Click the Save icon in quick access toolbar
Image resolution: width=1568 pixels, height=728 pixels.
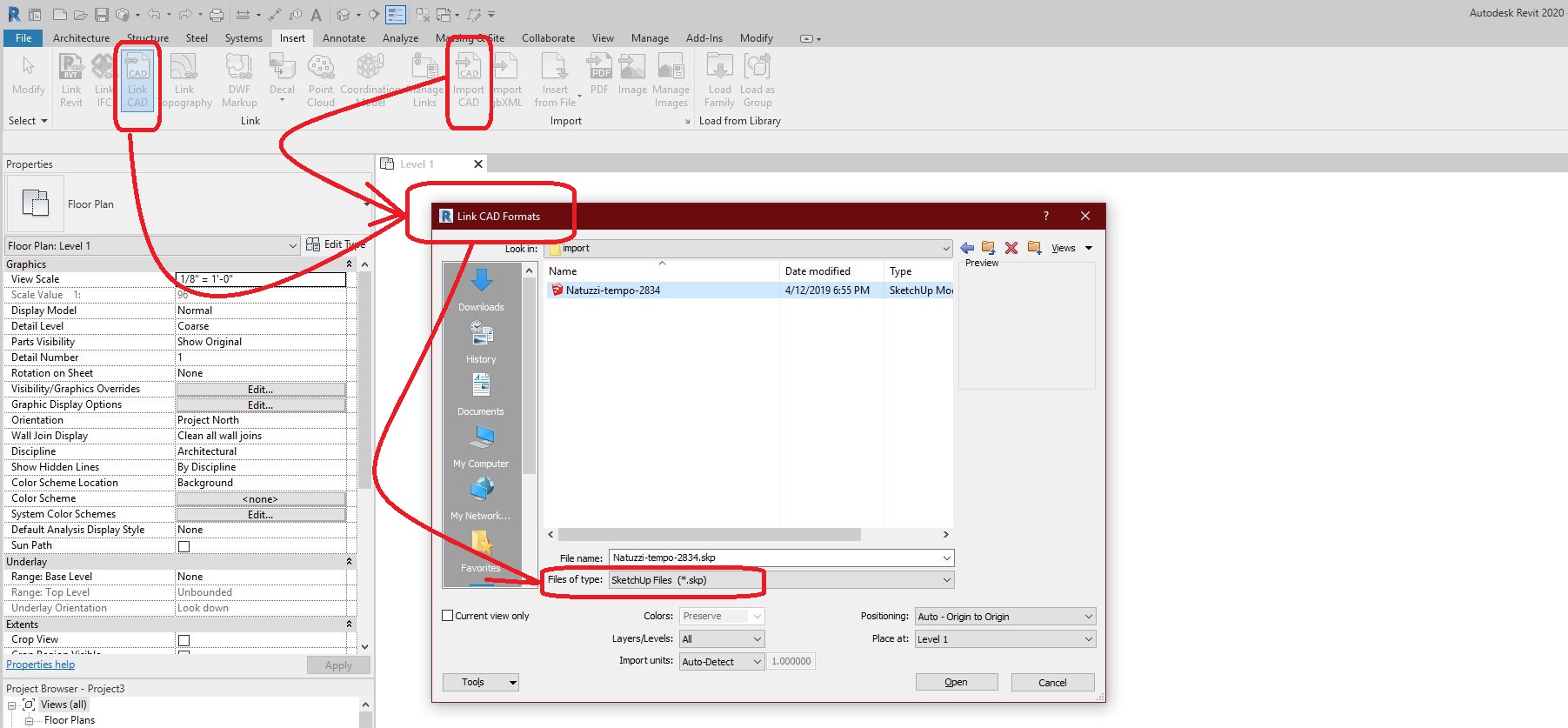[x=101, y=15]
